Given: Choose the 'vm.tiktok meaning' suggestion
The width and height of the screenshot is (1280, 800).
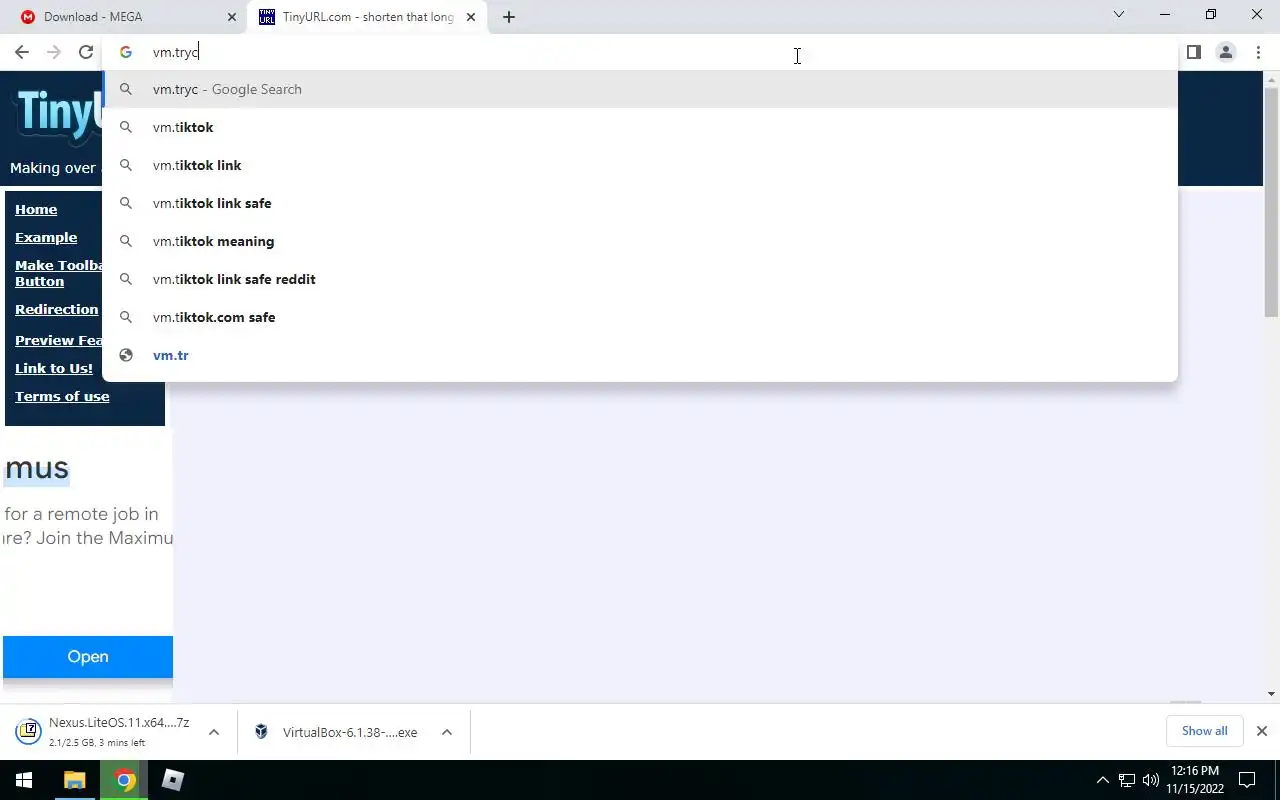Looking at the screenshot, I should coord(640,241).
